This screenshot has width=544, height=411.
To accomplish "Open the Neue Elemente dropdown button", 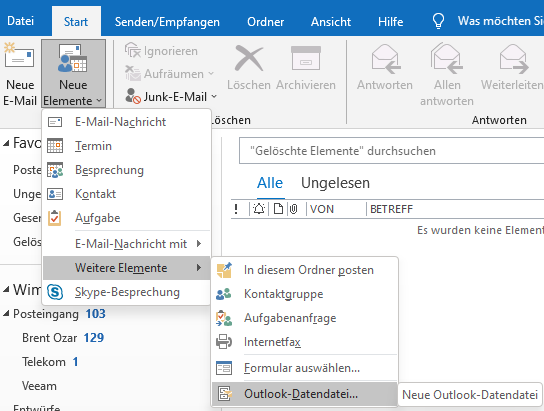I will [73, 74].
